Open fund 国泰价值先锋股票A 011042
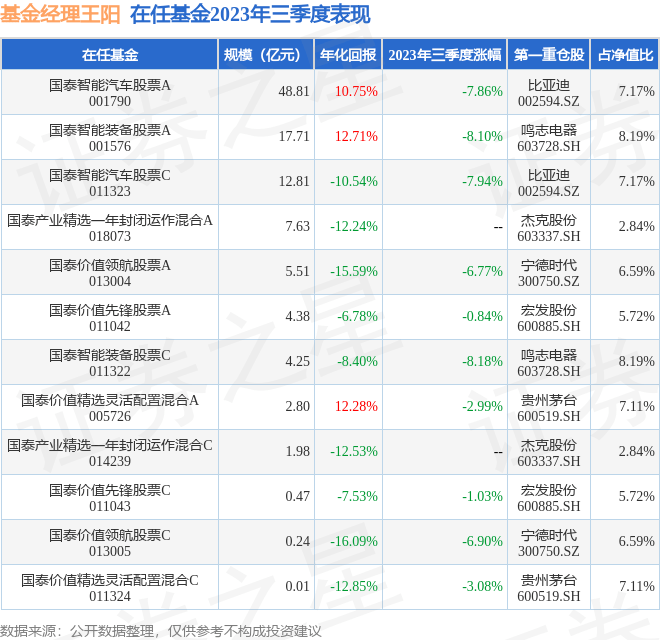This screenshot has width=660, height=640. (x=110, y=317)
